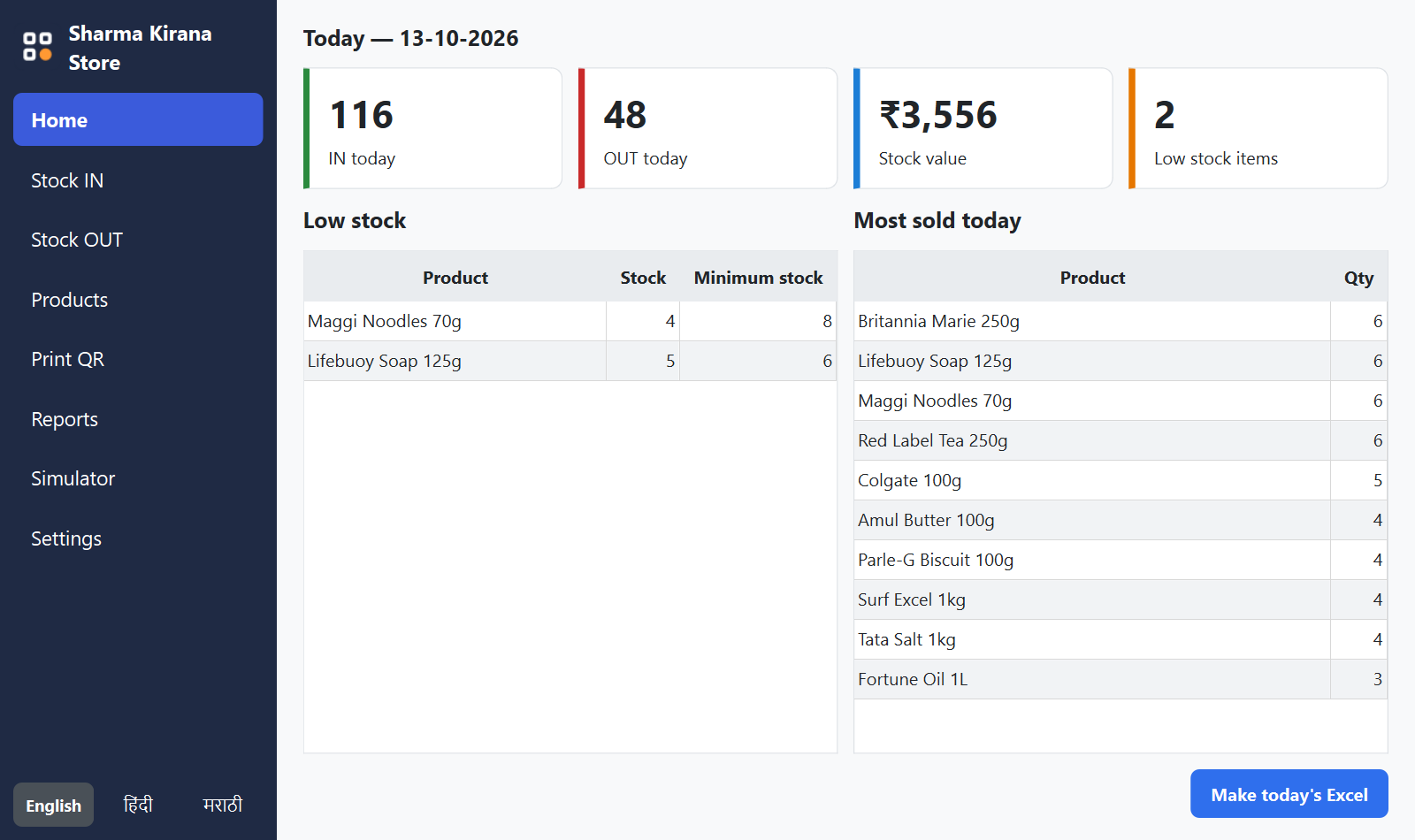Viewport: 1415px width, 840px height.
Task: Click the Qty column header
Action: [1358, 278]
